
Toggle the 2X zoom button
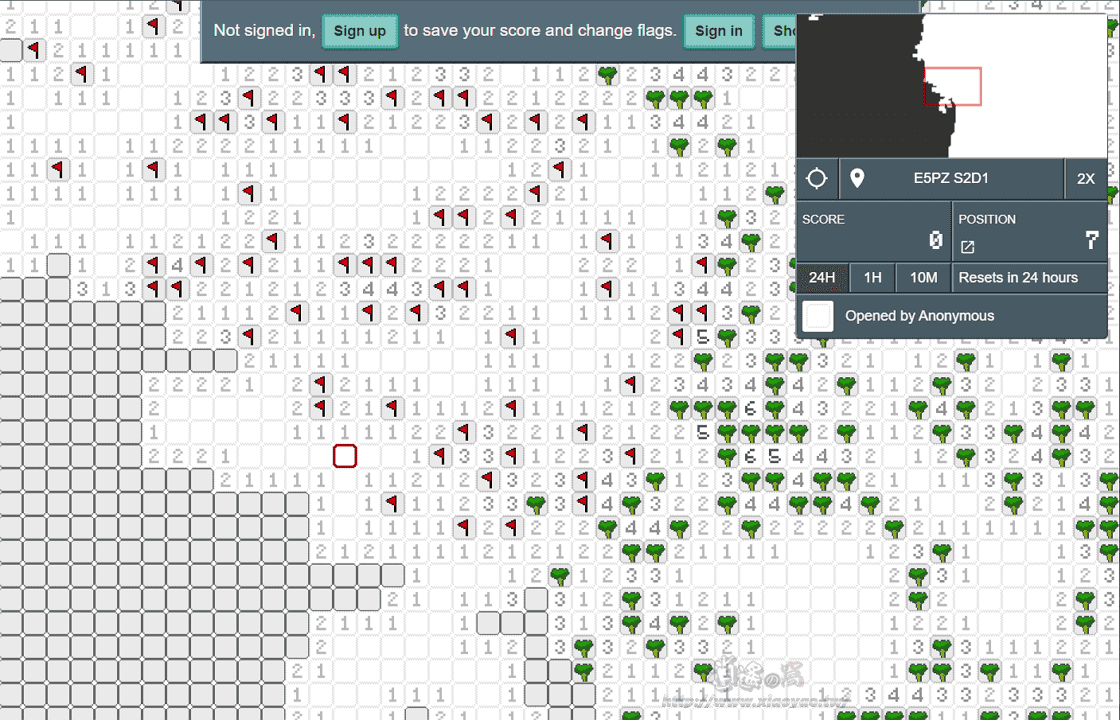coord(1086,179)
